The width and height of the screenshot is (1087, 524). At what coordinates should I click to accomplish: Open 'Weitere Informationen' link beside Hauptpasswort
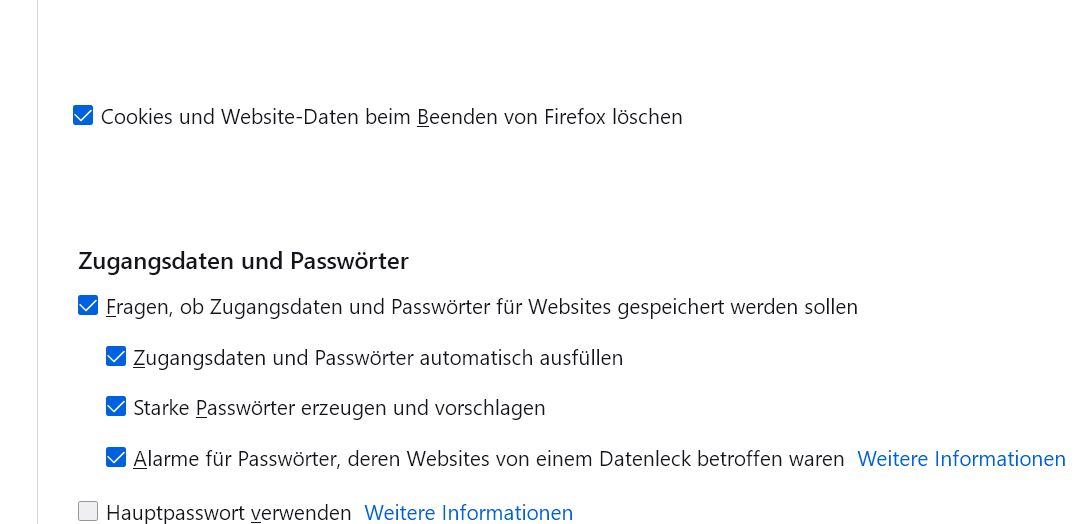point(468,513)
